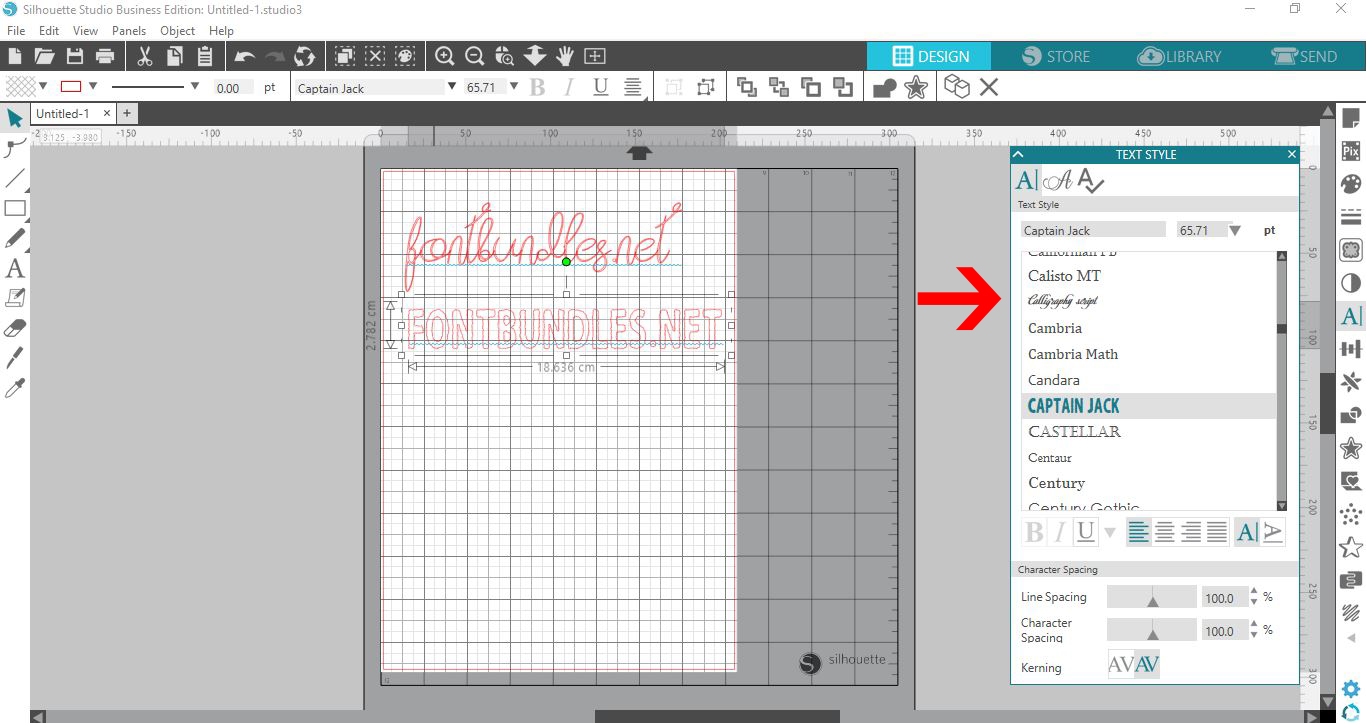Click the Offset star icon

915,88
